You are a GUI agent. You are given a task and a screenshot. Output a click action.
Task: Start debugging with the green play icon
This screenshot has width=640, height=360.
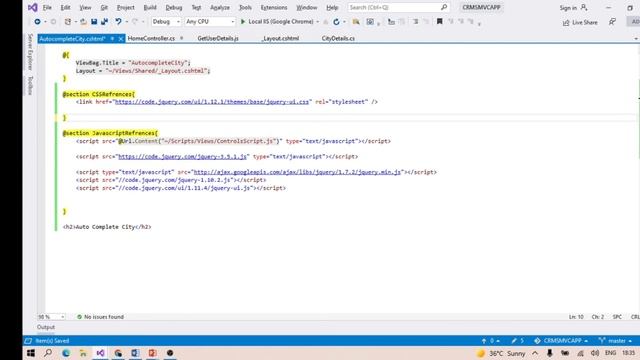243,22
